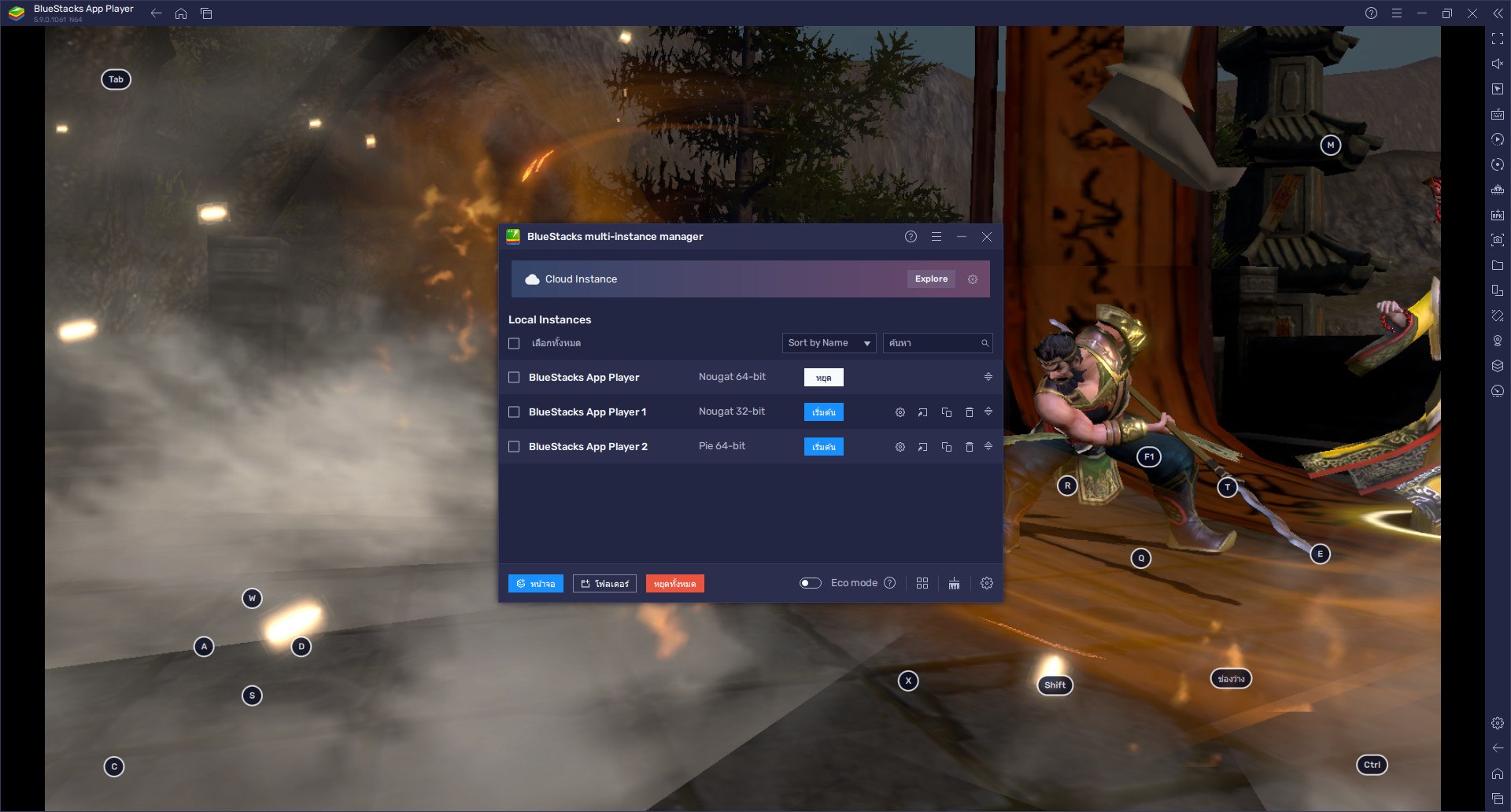This screenshot has width=1511, height=812.
Task: Clone BlueStacks App Player 1
Action: pyautogui.click(x=947, y=412)
